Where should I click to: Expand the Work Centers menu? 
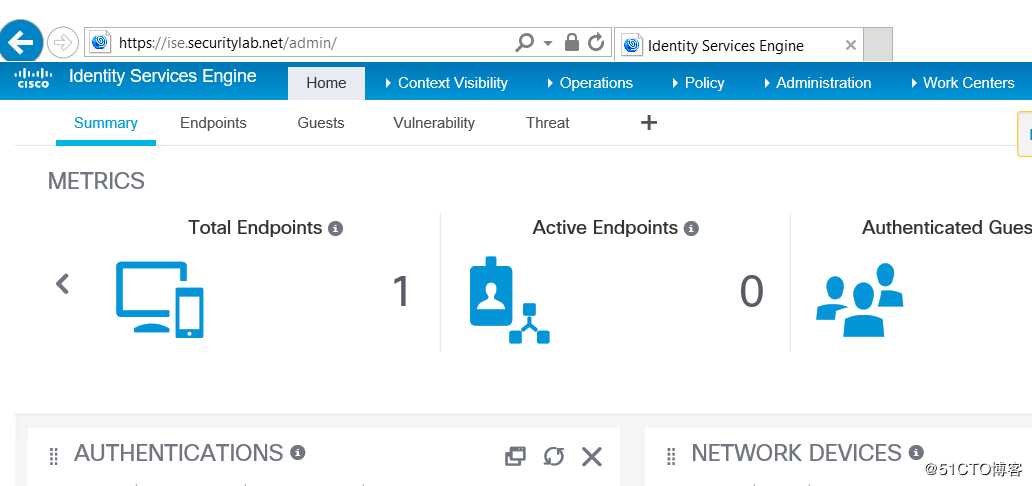click(x=962, y=83)
